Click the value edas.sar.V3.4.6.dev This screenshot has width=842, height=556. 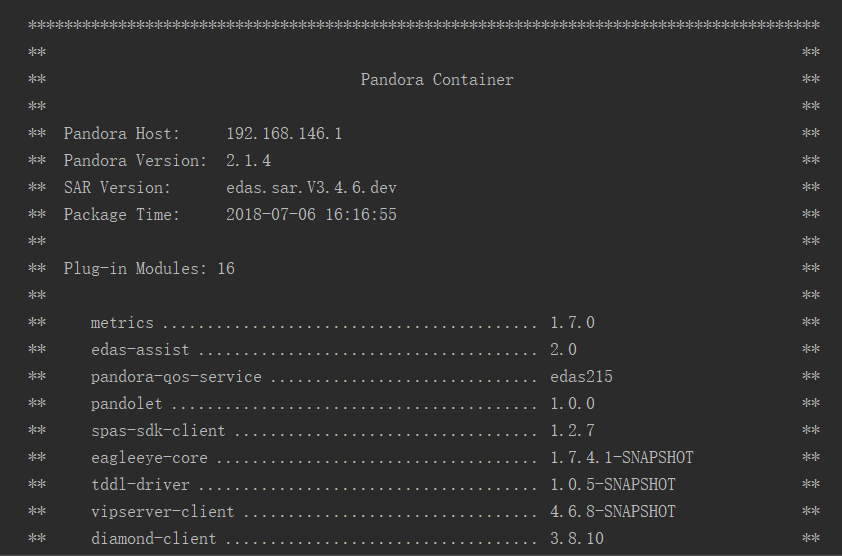(x=311, y=187)
